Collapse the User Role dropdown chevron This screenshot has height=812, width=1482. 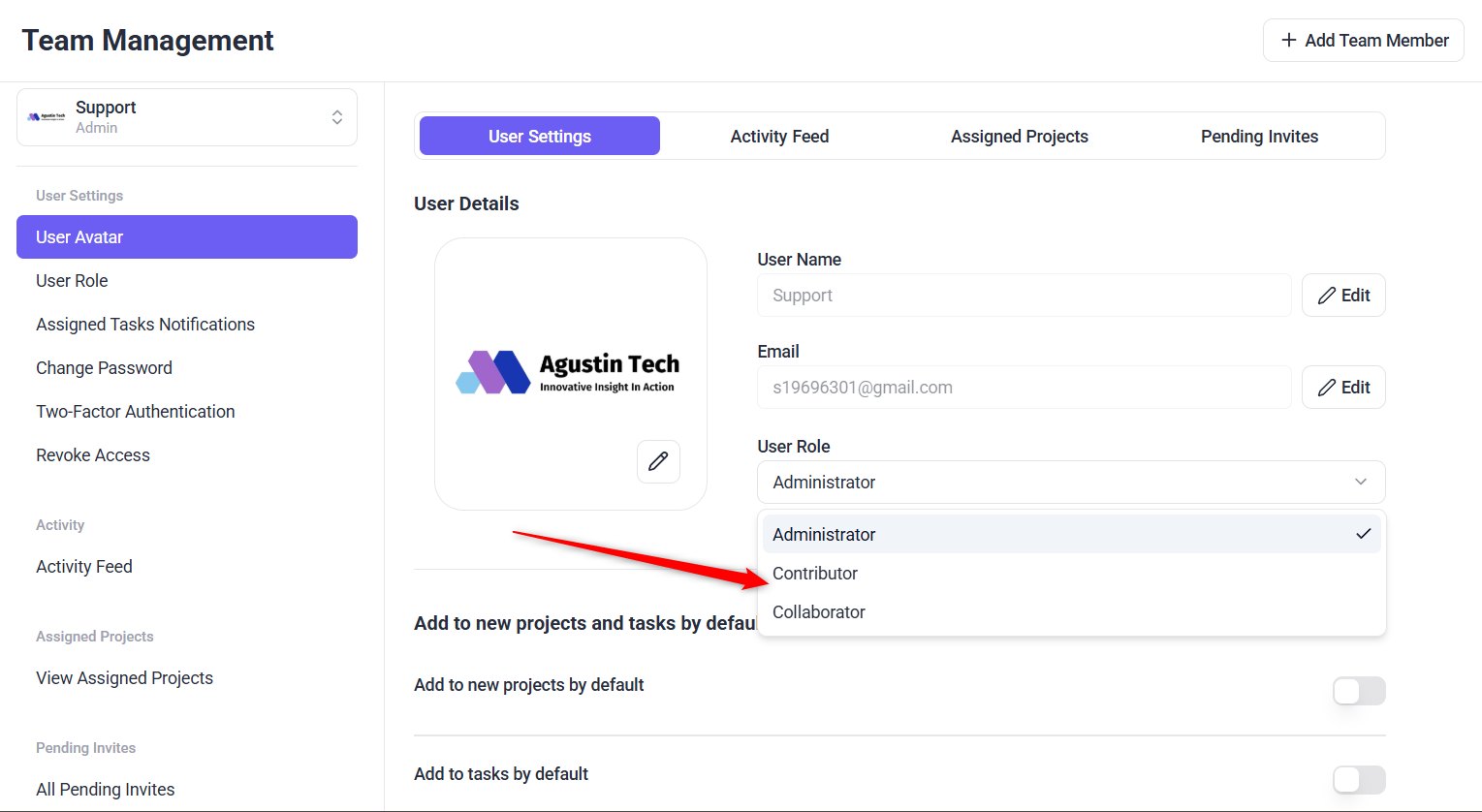coord(1361,482)
